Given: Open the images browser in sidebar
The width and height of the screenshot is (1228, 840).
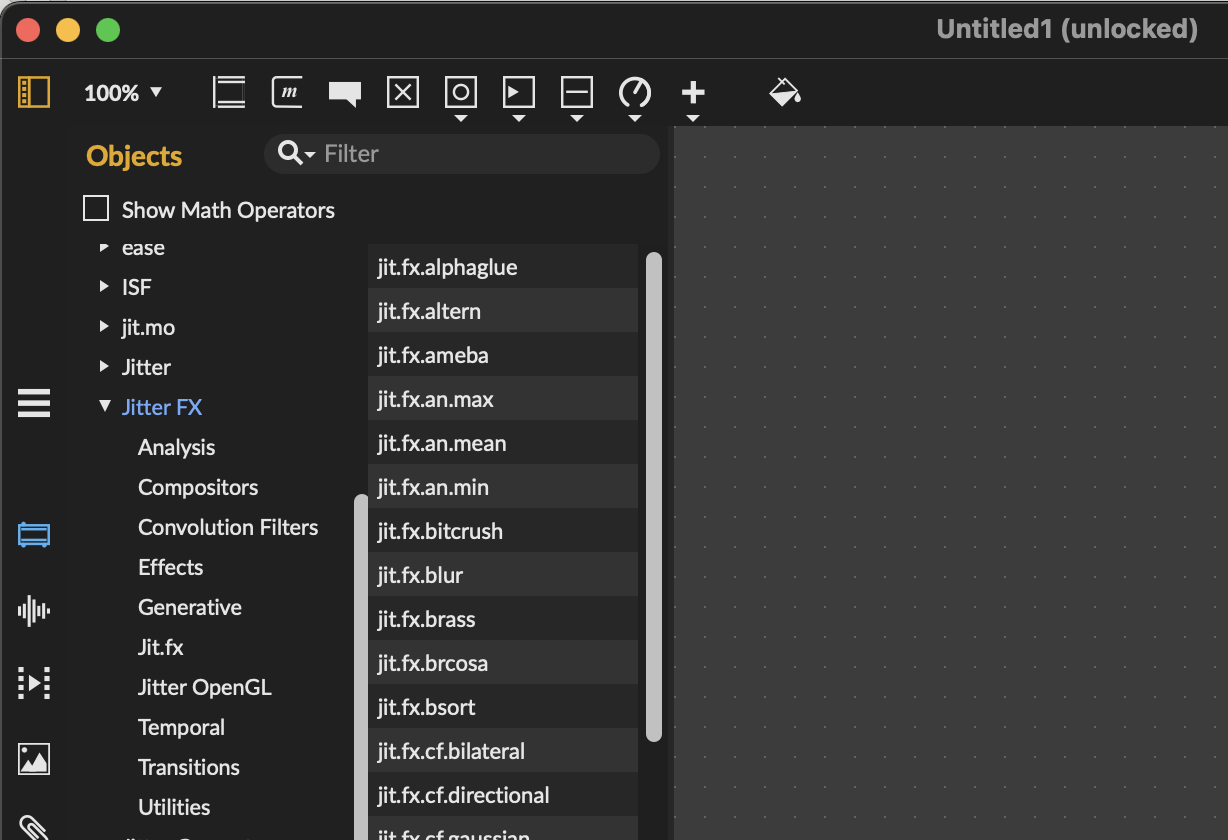Looking at the screenshot, I should pos(34,758).
